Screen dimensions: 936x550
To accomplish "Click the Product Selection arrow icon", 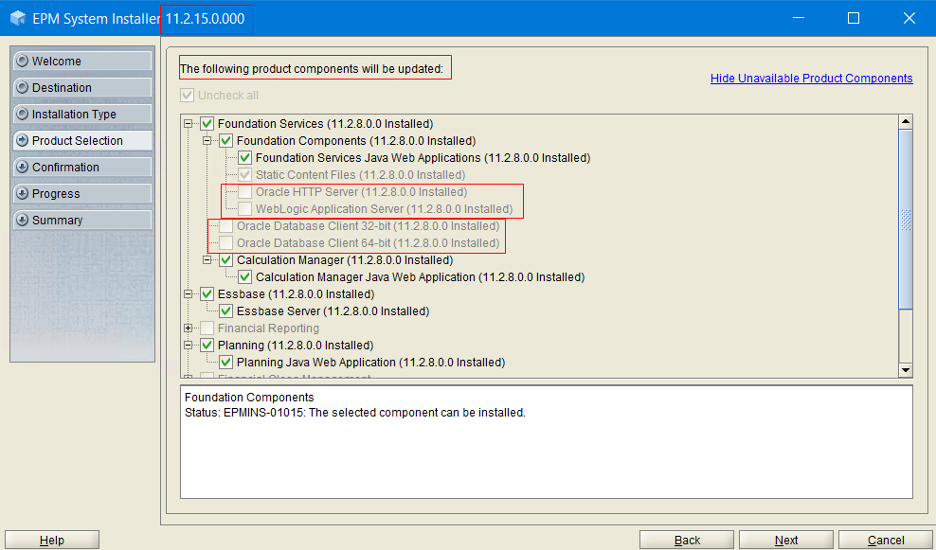I will tap(22, 140).
